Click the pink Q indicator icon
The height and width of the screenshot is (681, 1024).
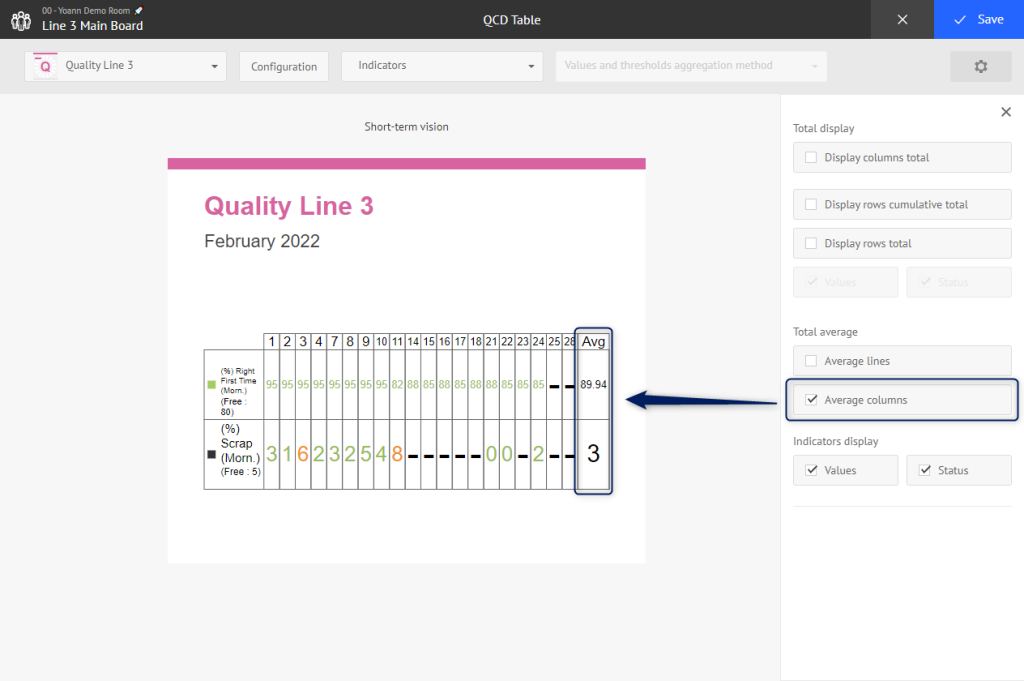42,66
